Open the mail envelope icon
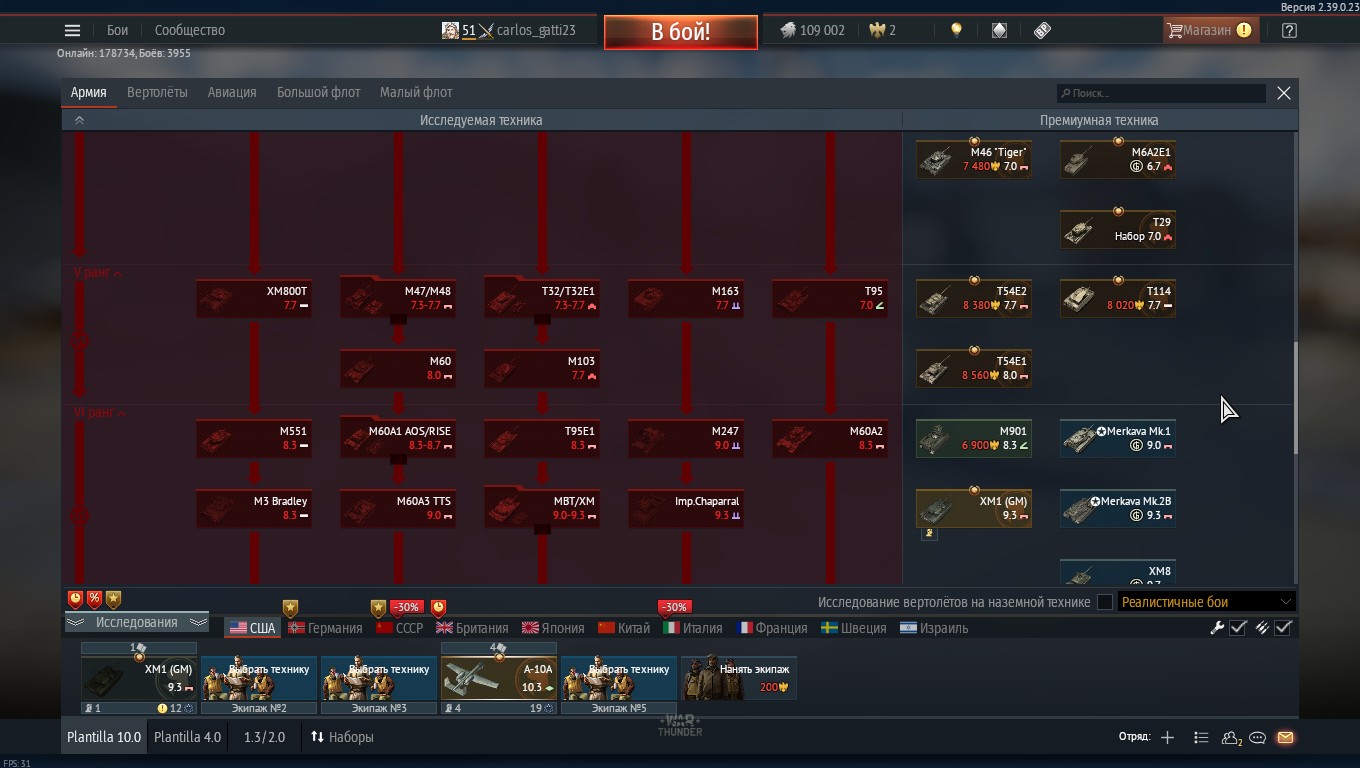1360x768 pixels. (x=1285, y=738)
